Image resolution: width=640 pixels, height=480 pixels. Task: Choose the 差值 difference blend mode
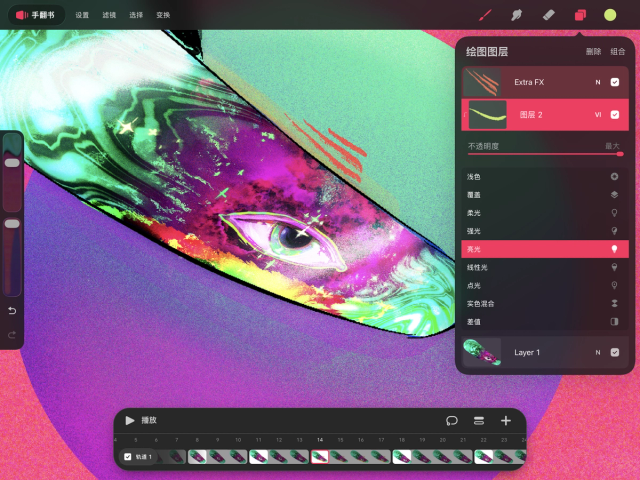545,322
